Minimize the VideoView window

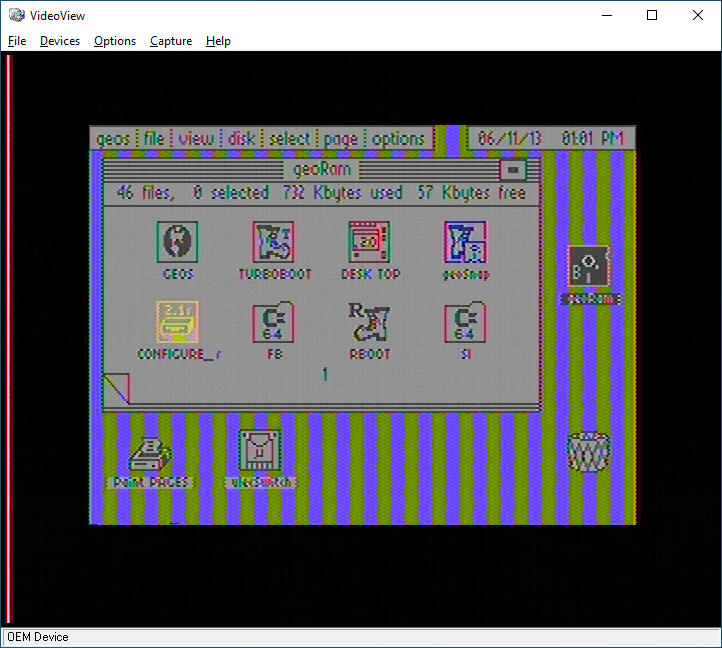coord(607,15)
